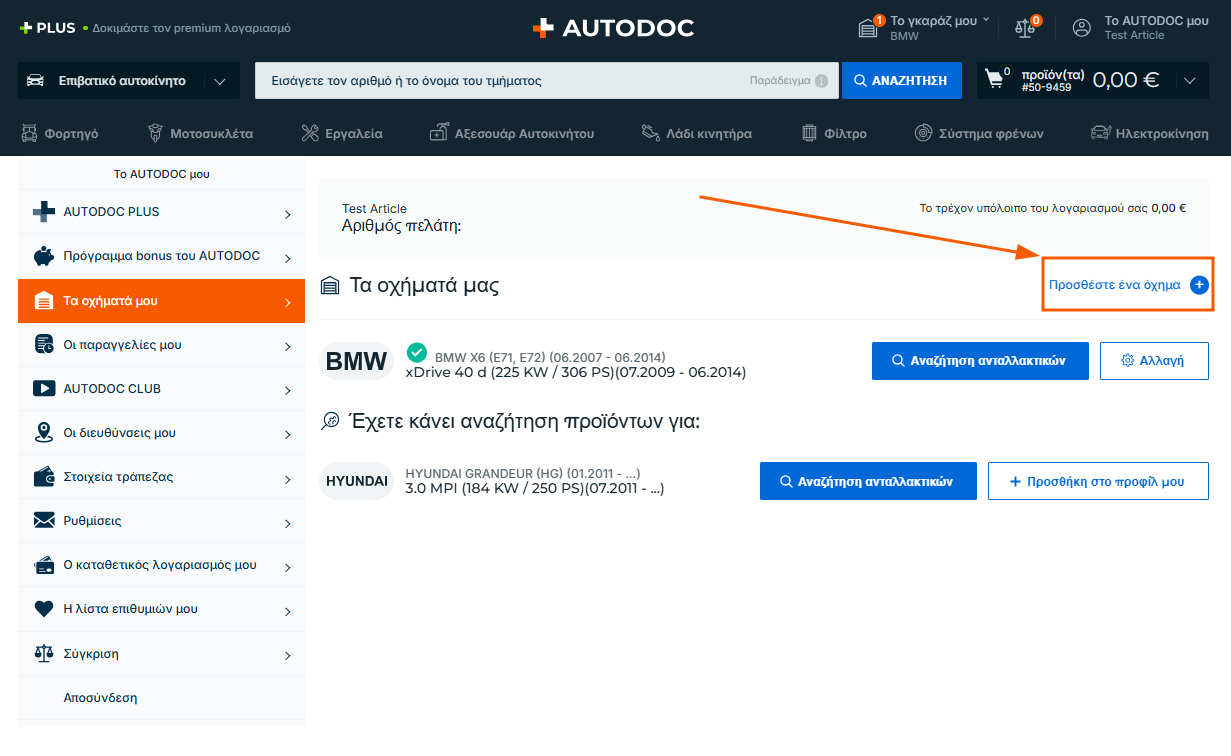Screen dimensions: 1231x756
Task: Open the garage icon with badge 1
Action: pos(868,28)
